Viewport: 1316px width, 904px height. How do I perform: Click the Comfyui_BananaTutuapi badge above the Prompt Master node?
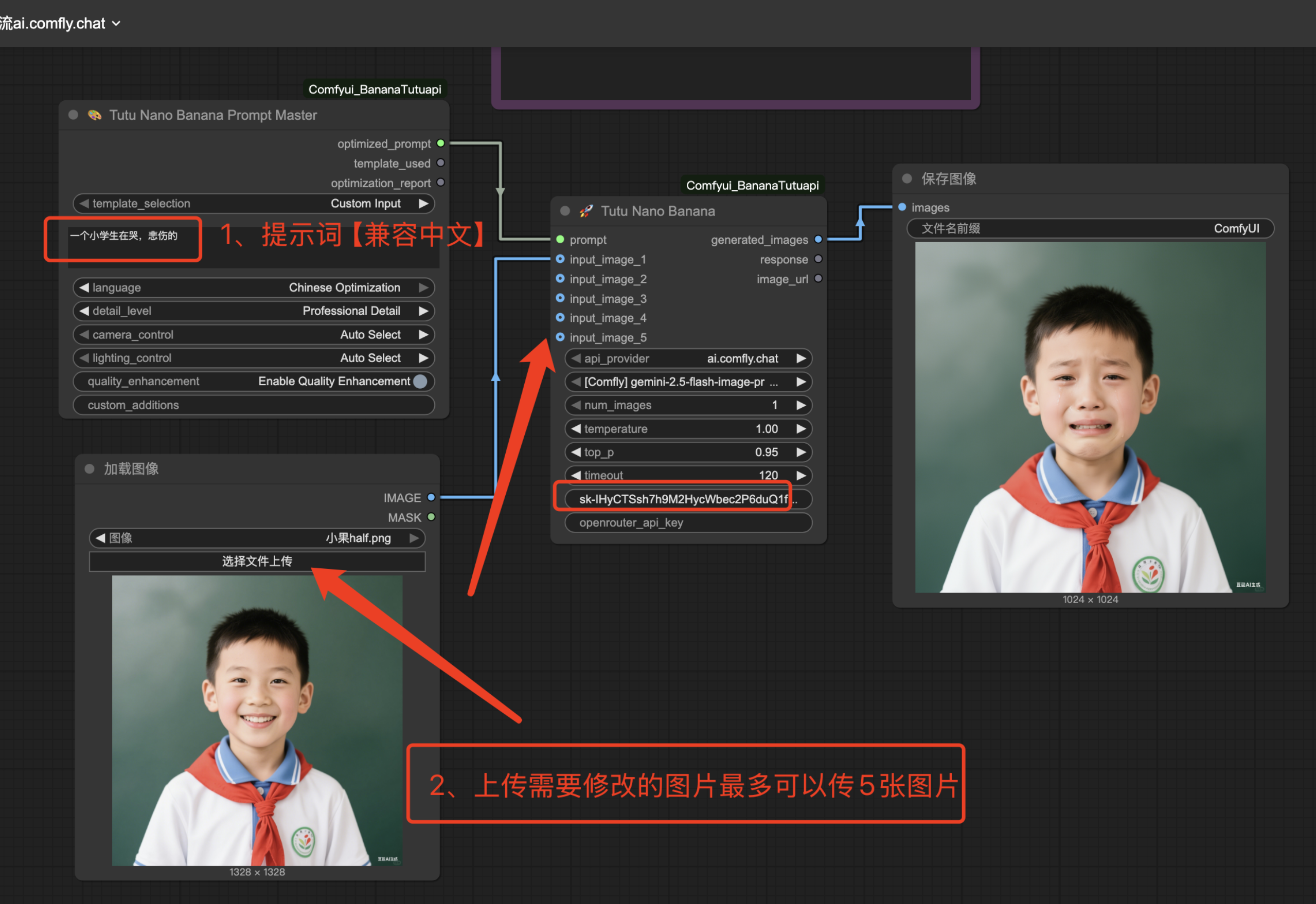tap(375, 89)
